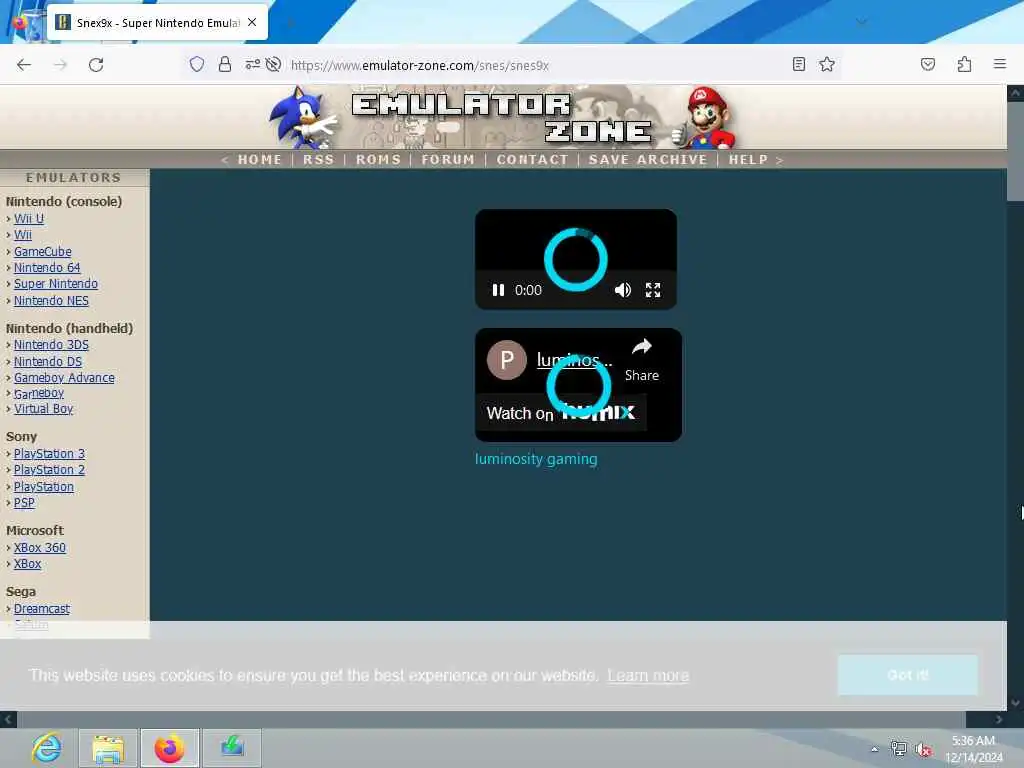This screenshot has width=1024, height=768.
Task: Open RSS in the site navigation
Action: tap(318, 159)
